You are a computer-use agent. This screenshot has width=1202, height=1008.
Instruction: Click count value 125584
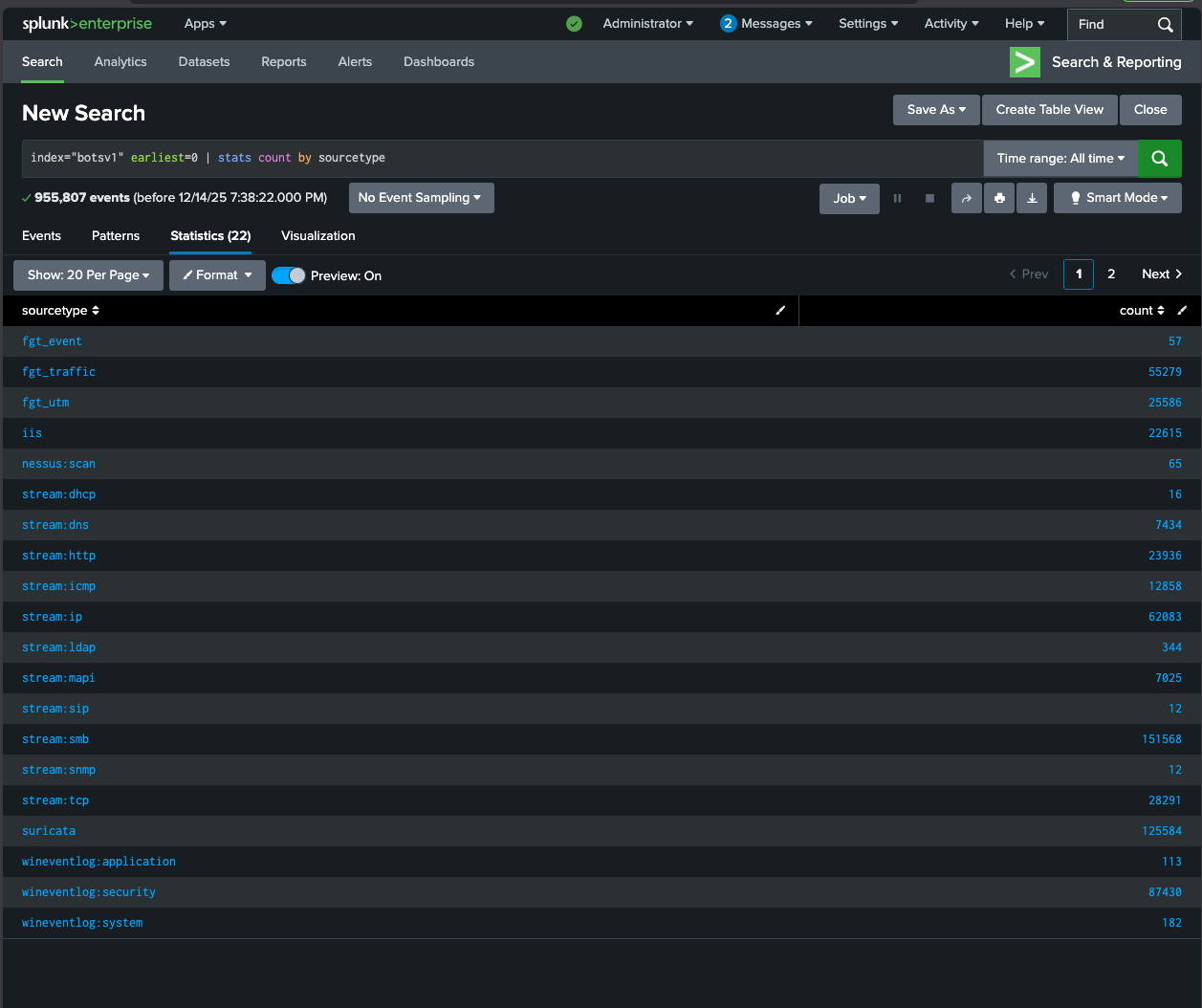point(1162,831)
